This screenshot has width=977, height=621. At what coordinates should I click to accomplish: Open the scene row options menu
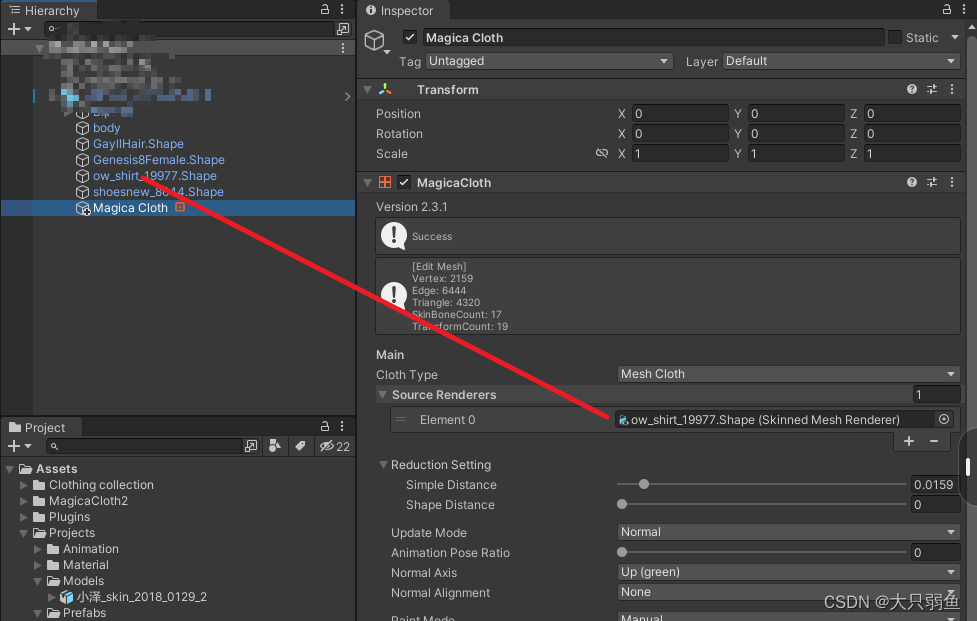point(343,48)
